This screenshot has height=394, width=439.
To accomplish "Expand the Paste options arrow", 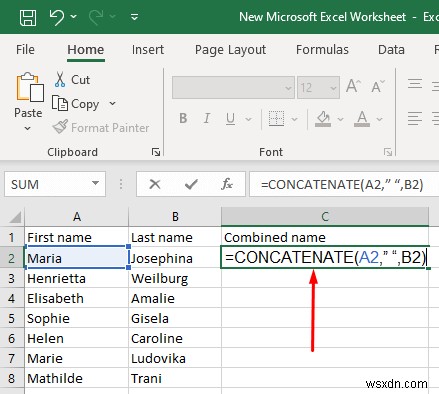I will click(28, 128).
